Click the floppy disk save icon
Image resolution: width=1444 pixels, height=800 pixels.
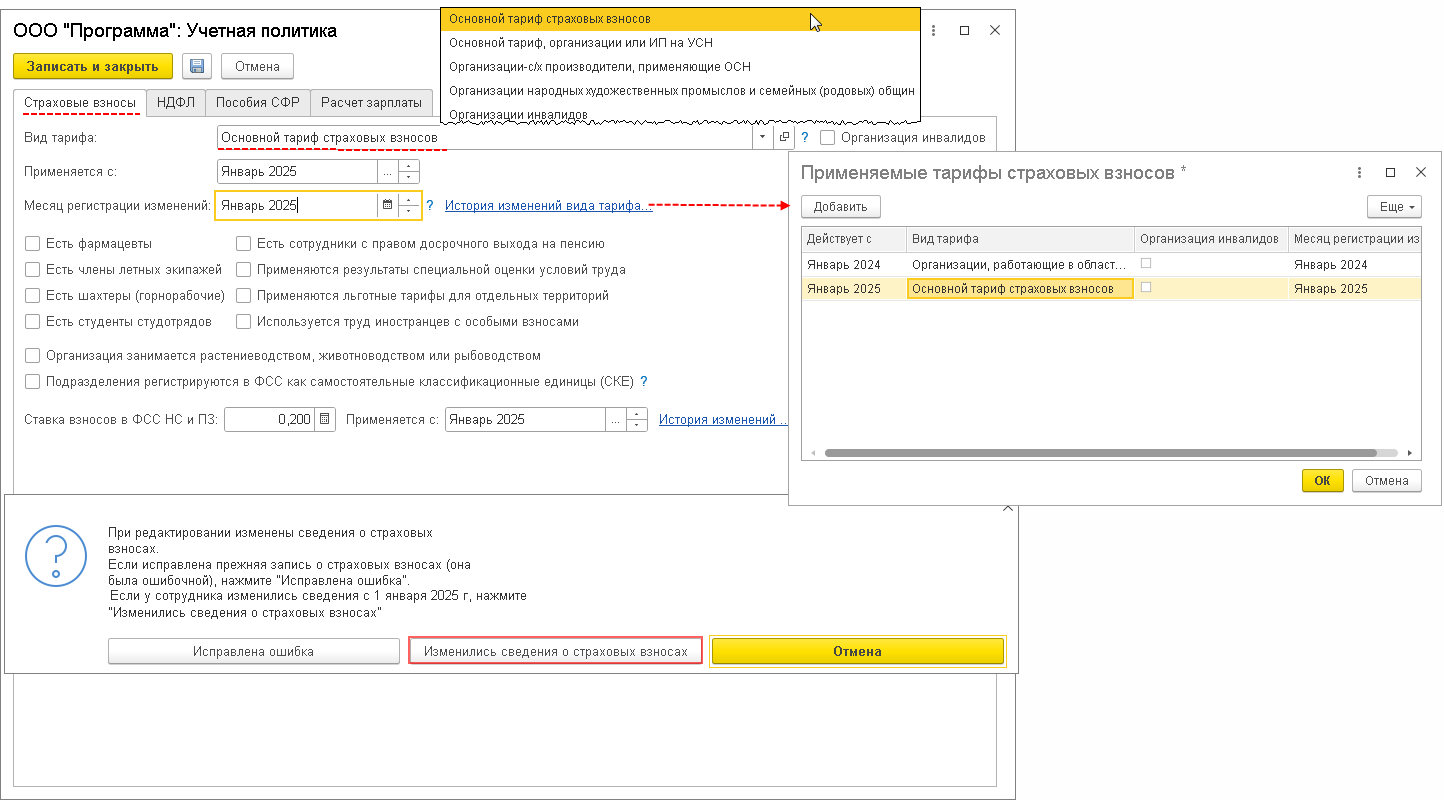[197, 67]
